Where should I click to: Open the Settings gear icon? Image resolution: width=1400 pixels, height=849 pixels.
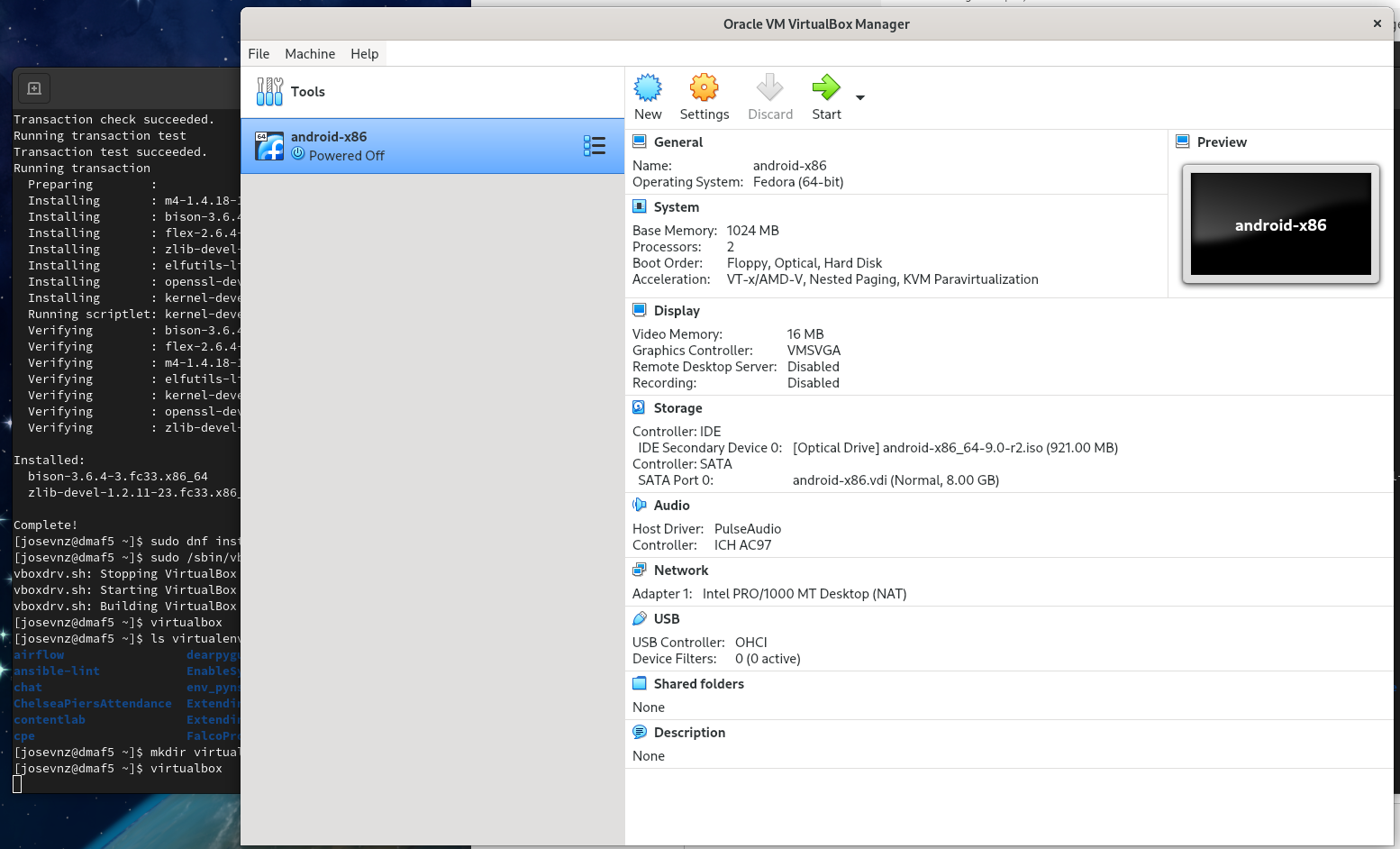pyautogui.click(x=704, y=88)
